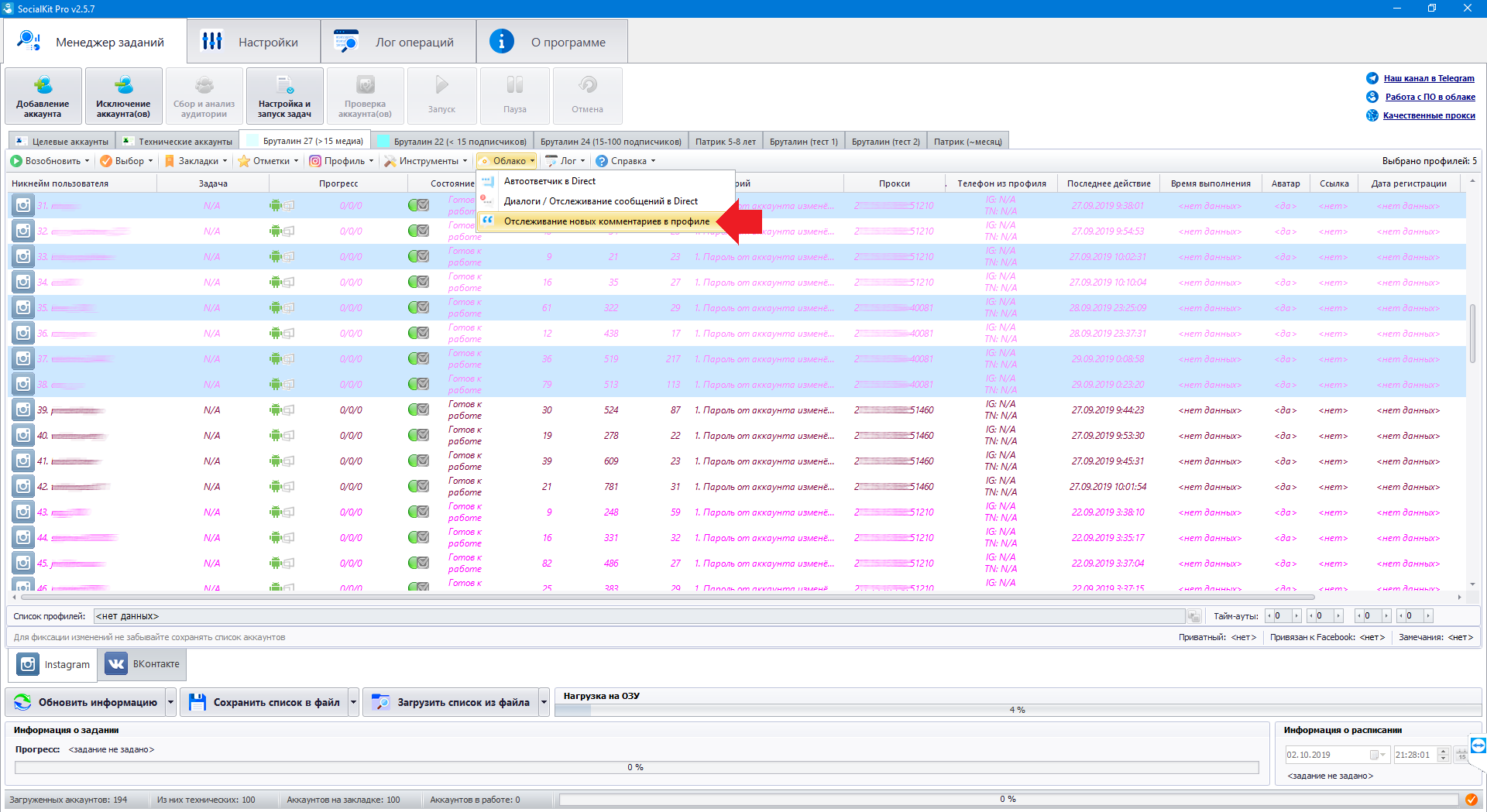Increment the schedule time stepper
The width and height of the screenshot is (1487, 812).
pyautogui.click(x=1443, y=751)
